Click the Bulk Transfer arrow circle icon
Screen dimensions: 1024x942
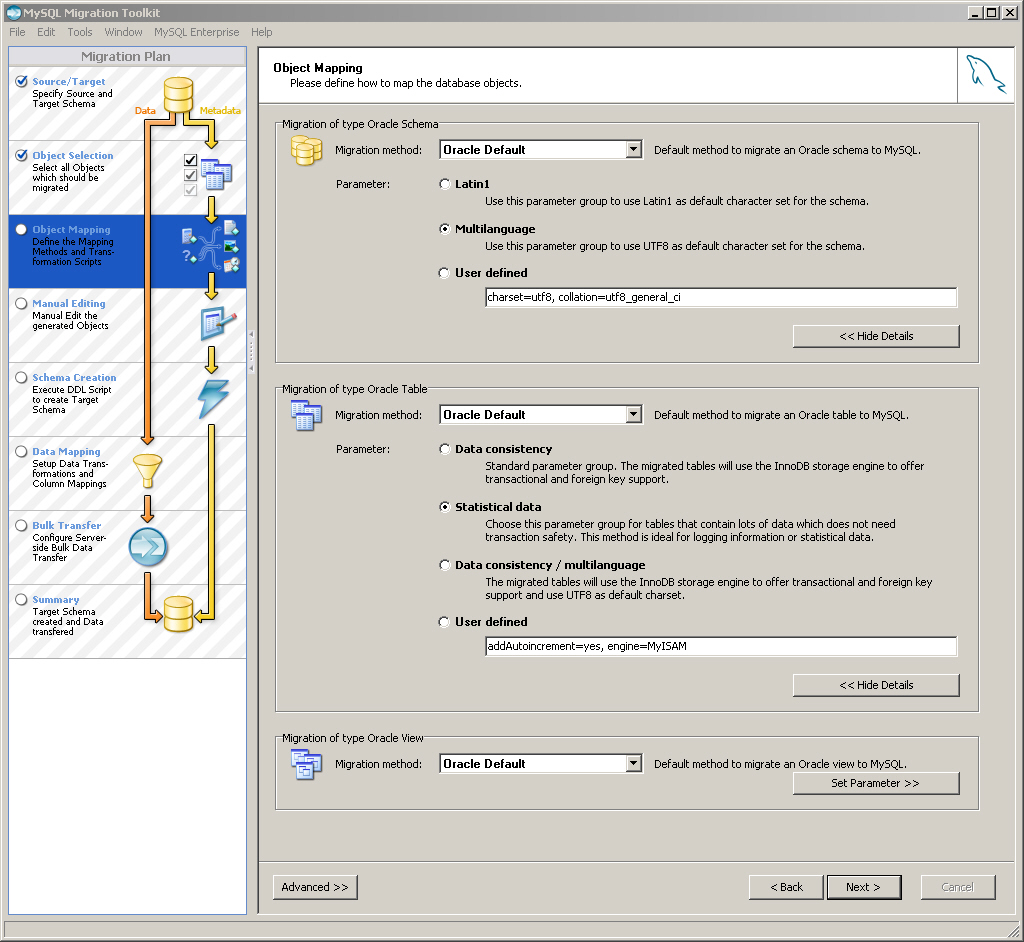(148, 547)
